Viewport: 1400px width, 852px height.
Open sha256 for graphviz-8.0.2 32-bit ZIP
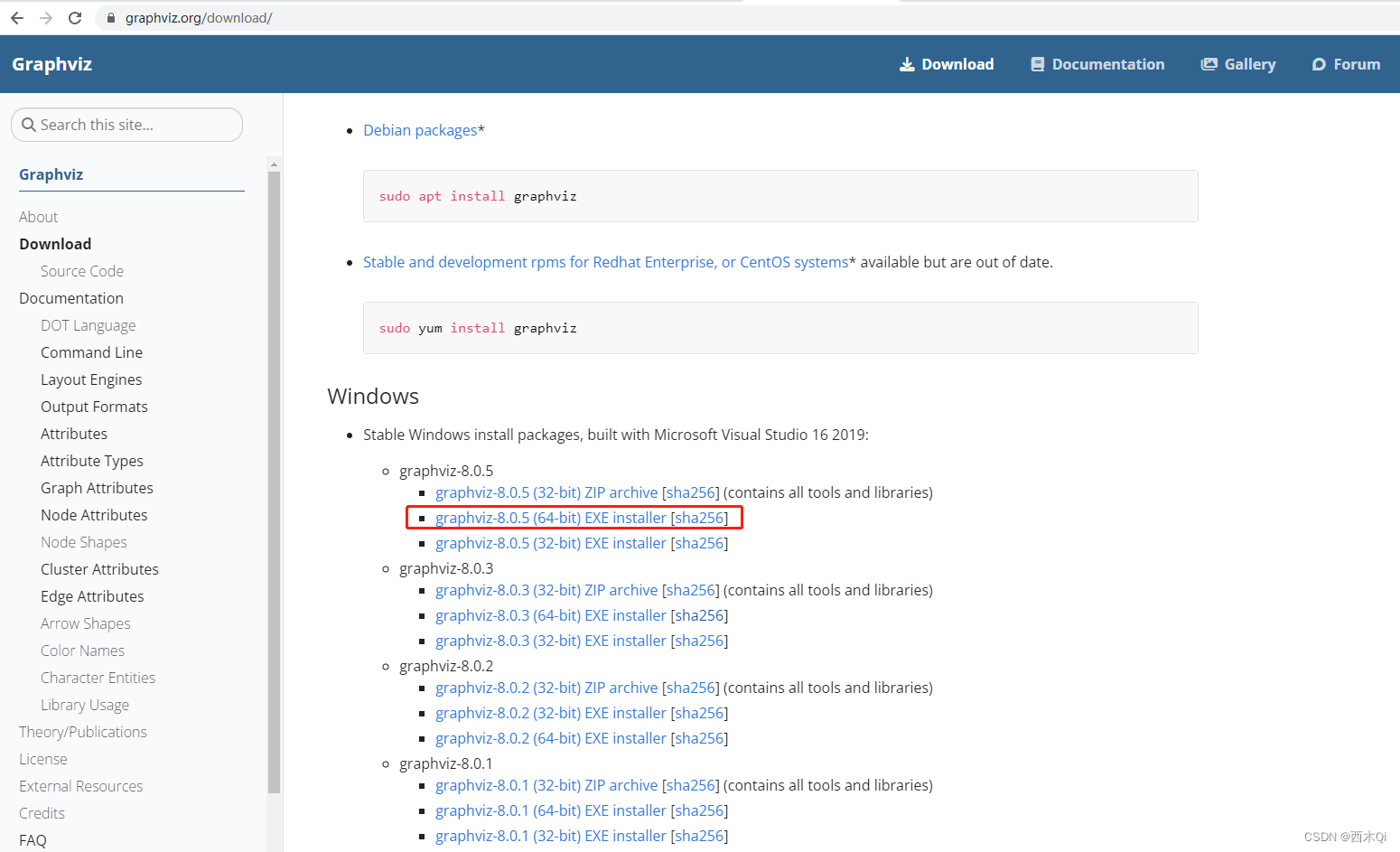pyautogui.click(x=691, y=688)
